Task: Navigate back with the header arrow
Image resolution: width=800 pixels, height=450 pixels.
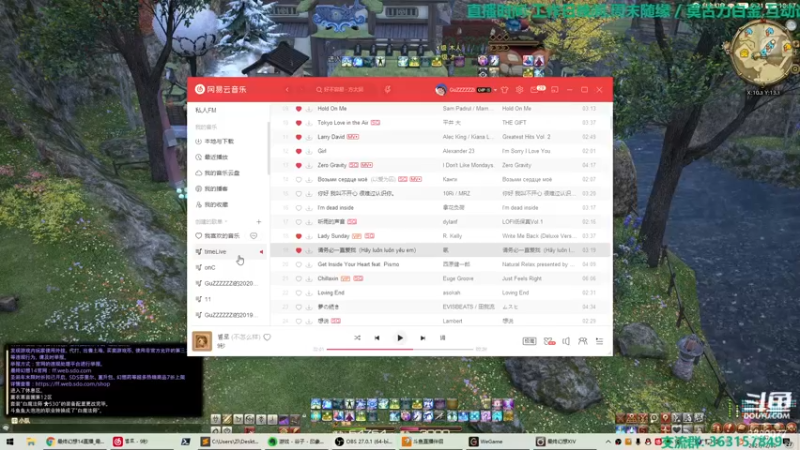Action: 287,89
